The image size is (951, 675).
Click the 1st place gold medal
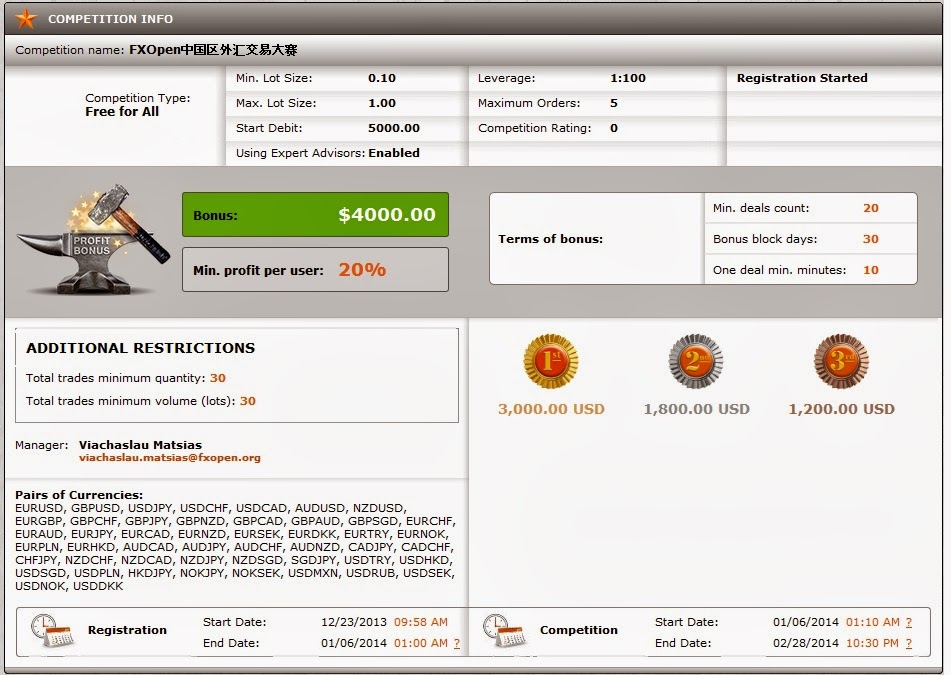(x=551, y=361)
